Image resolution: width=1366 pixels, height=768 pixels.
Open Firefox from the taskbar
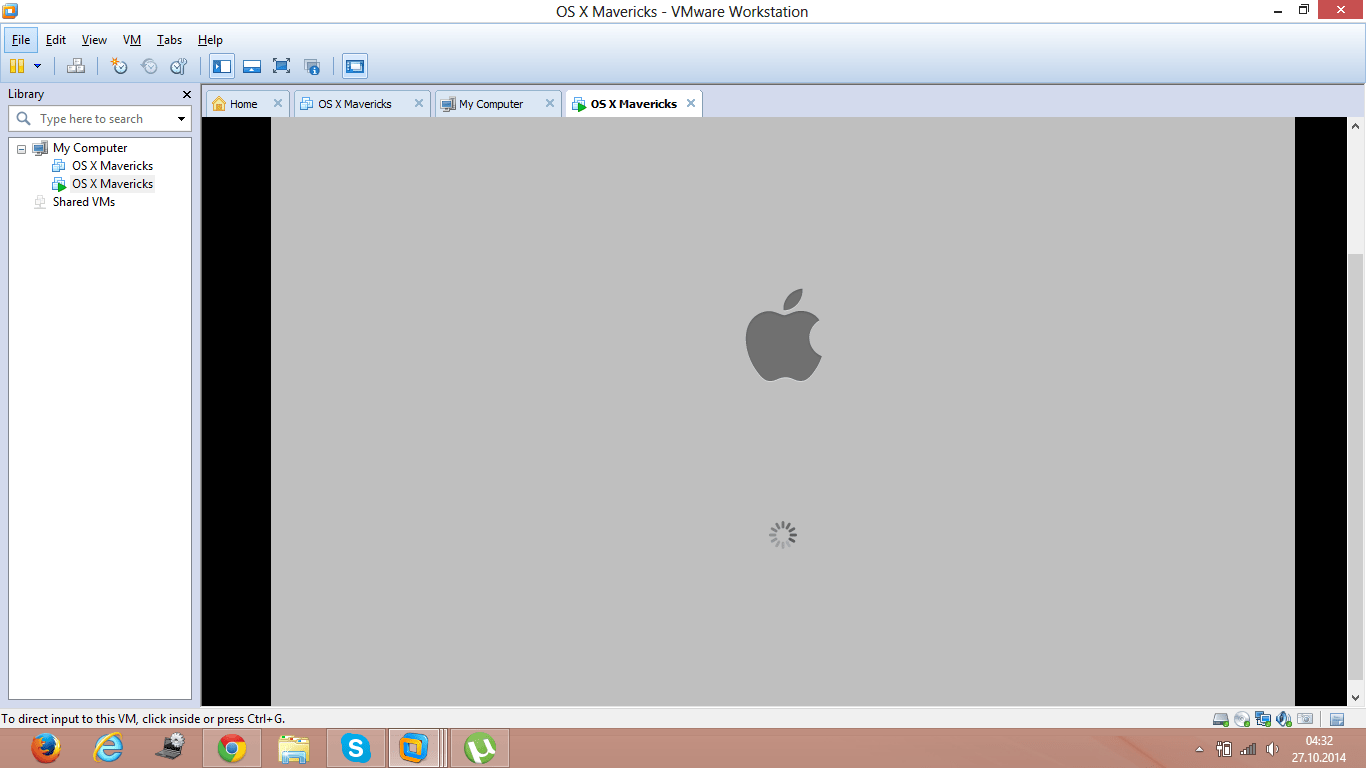tap(46, 748)
